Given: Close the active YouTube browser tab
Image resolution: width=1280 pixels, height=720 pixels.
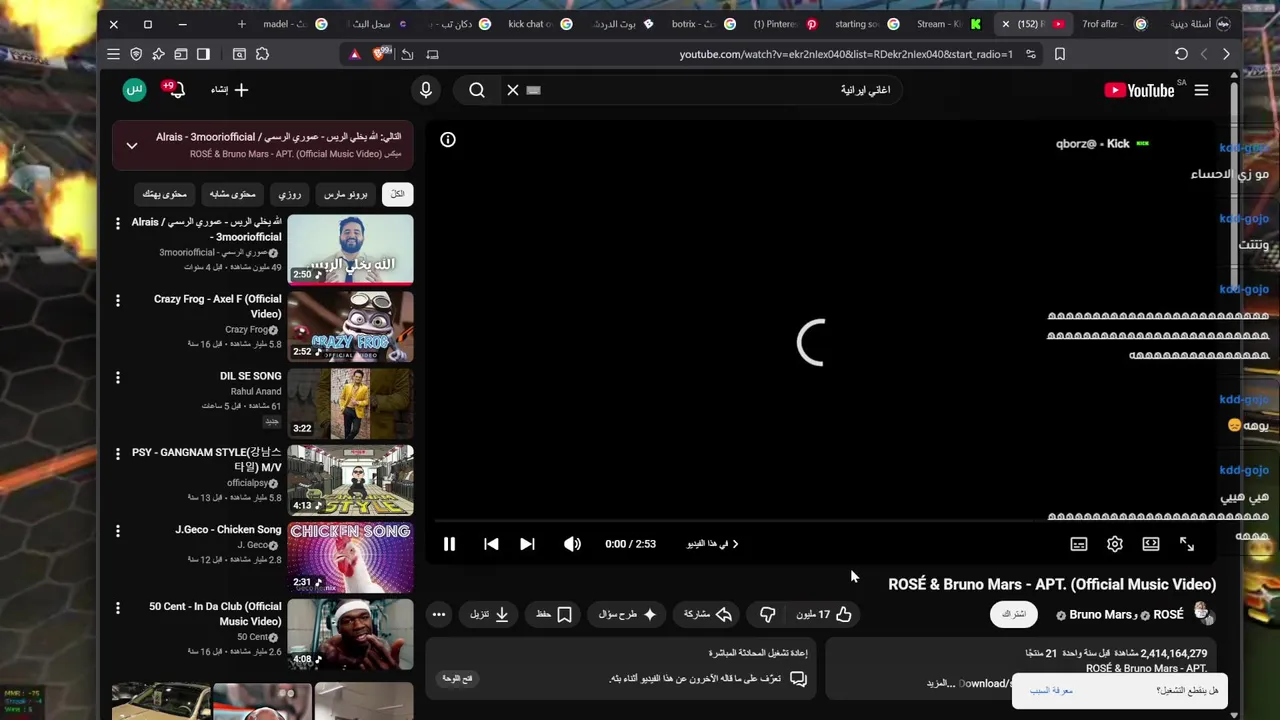Looking at the screenshot, I should tap(1006, 24).
